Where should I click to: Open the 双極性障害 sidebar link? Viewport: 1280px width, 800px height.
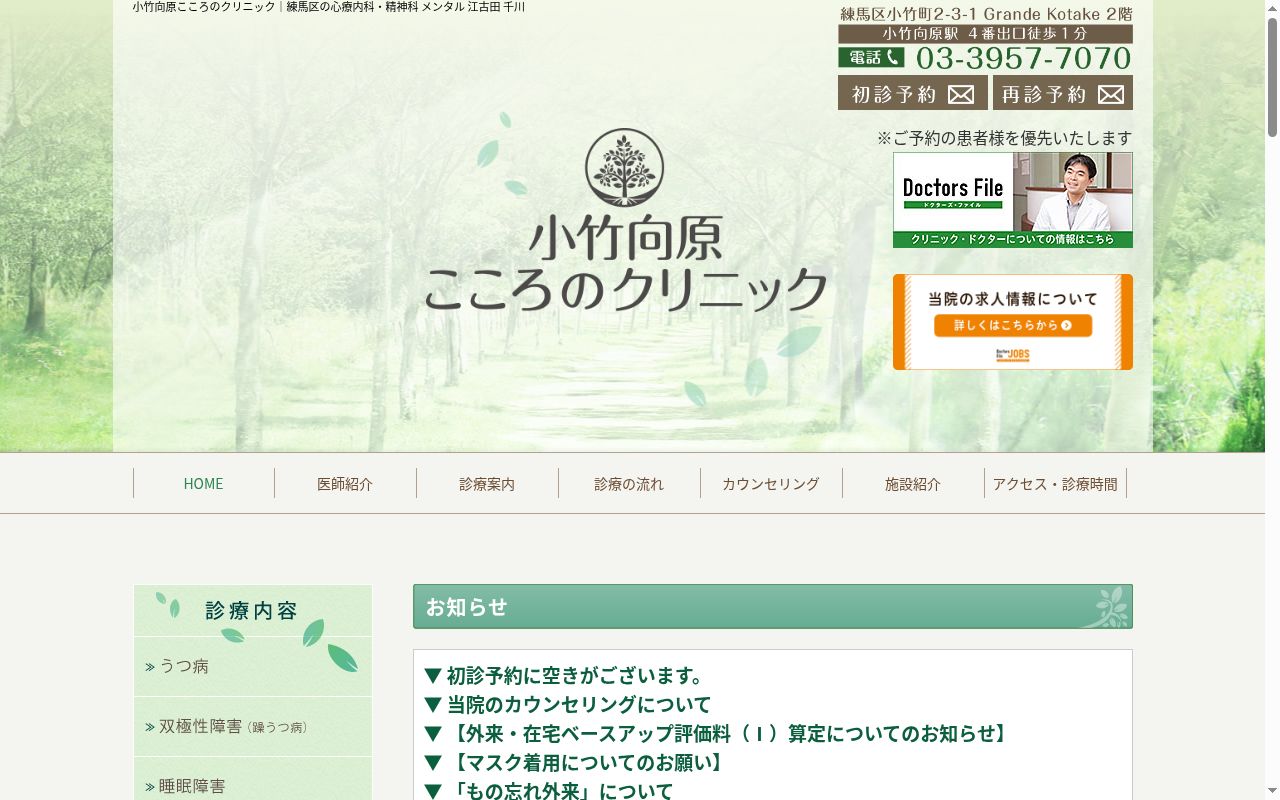253,726
